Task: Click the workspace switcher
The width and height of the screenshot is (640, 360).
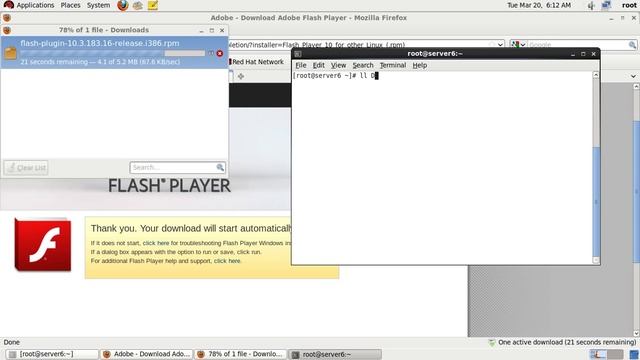Action: [607, 354]
